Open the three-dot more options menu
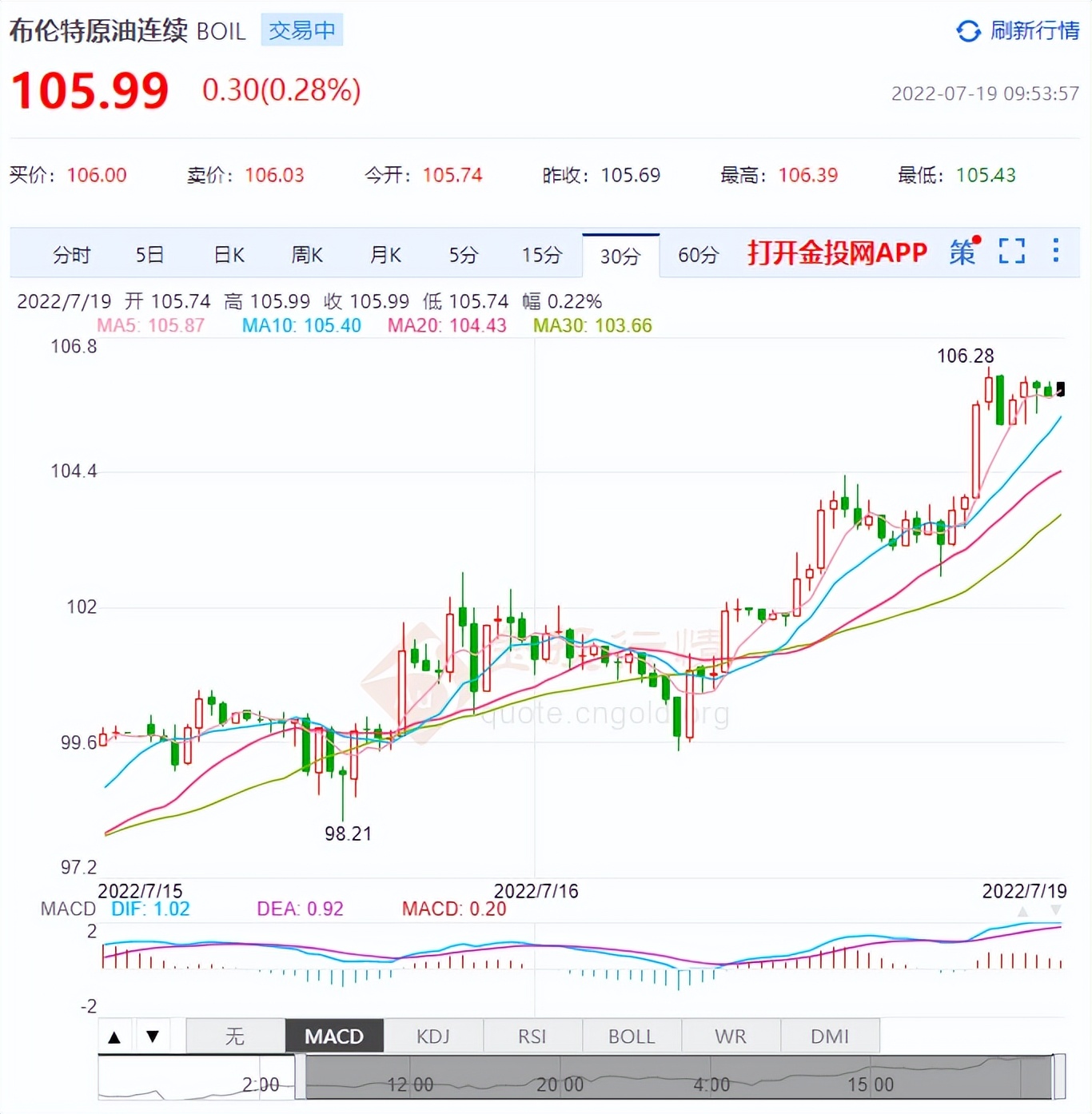The width and height of the screenshot is (1092, 1114). 1056,250
